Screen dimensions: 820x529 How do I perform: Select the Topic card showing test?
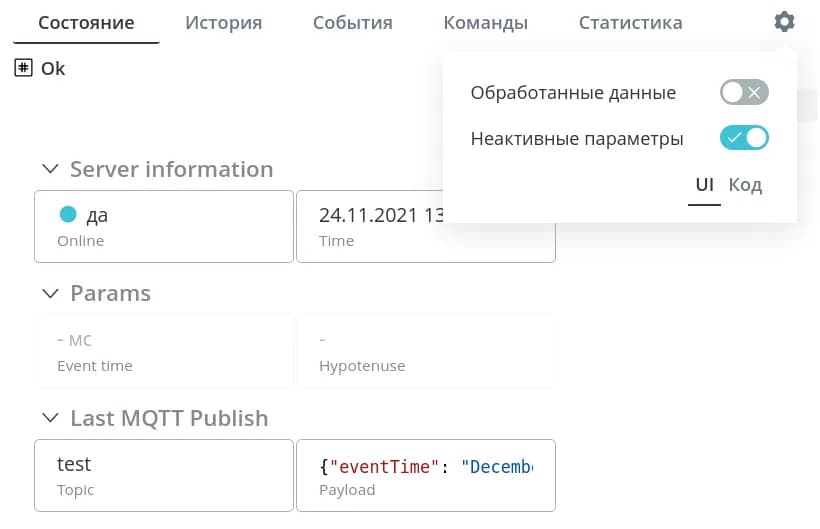click(x=164, y=476)
